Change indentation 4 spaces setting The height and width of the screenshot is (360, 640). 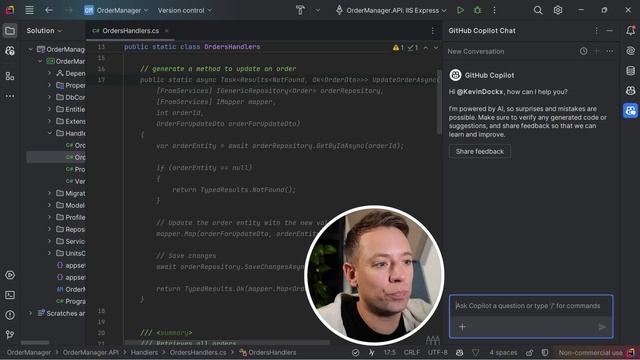click(x=503, y=353)
